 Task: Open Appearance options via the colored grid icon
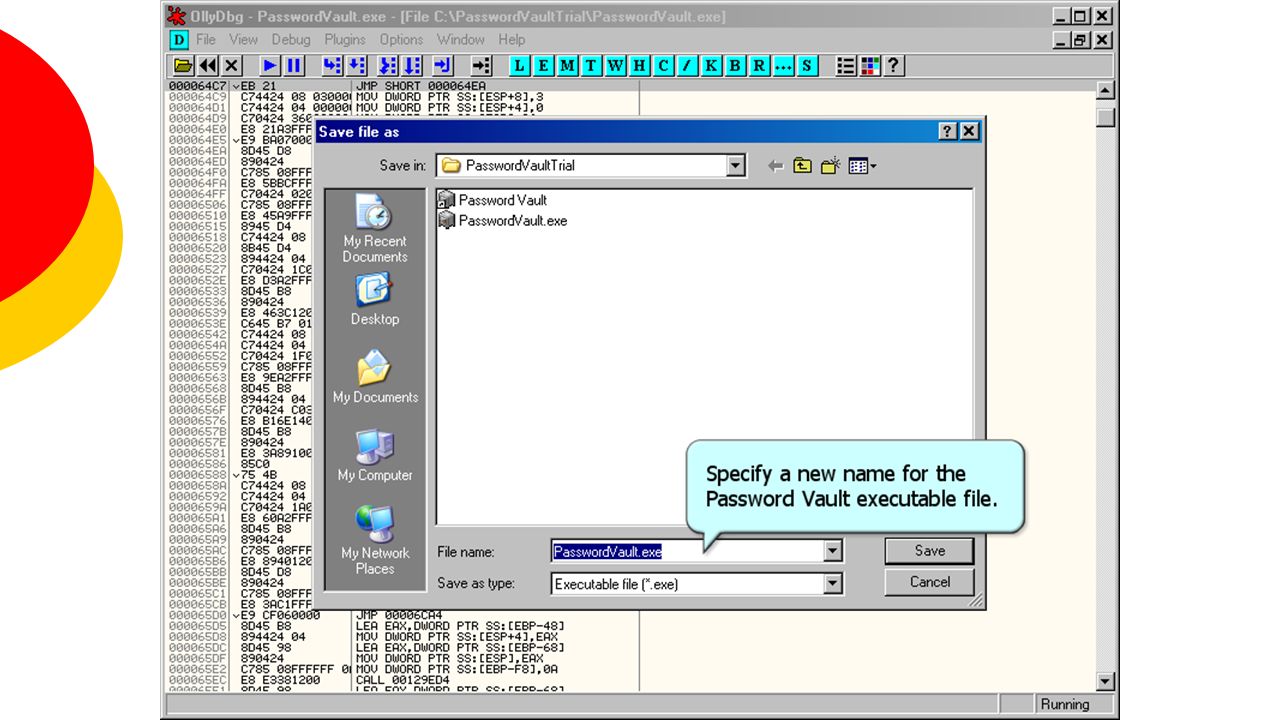coord(870,66)
